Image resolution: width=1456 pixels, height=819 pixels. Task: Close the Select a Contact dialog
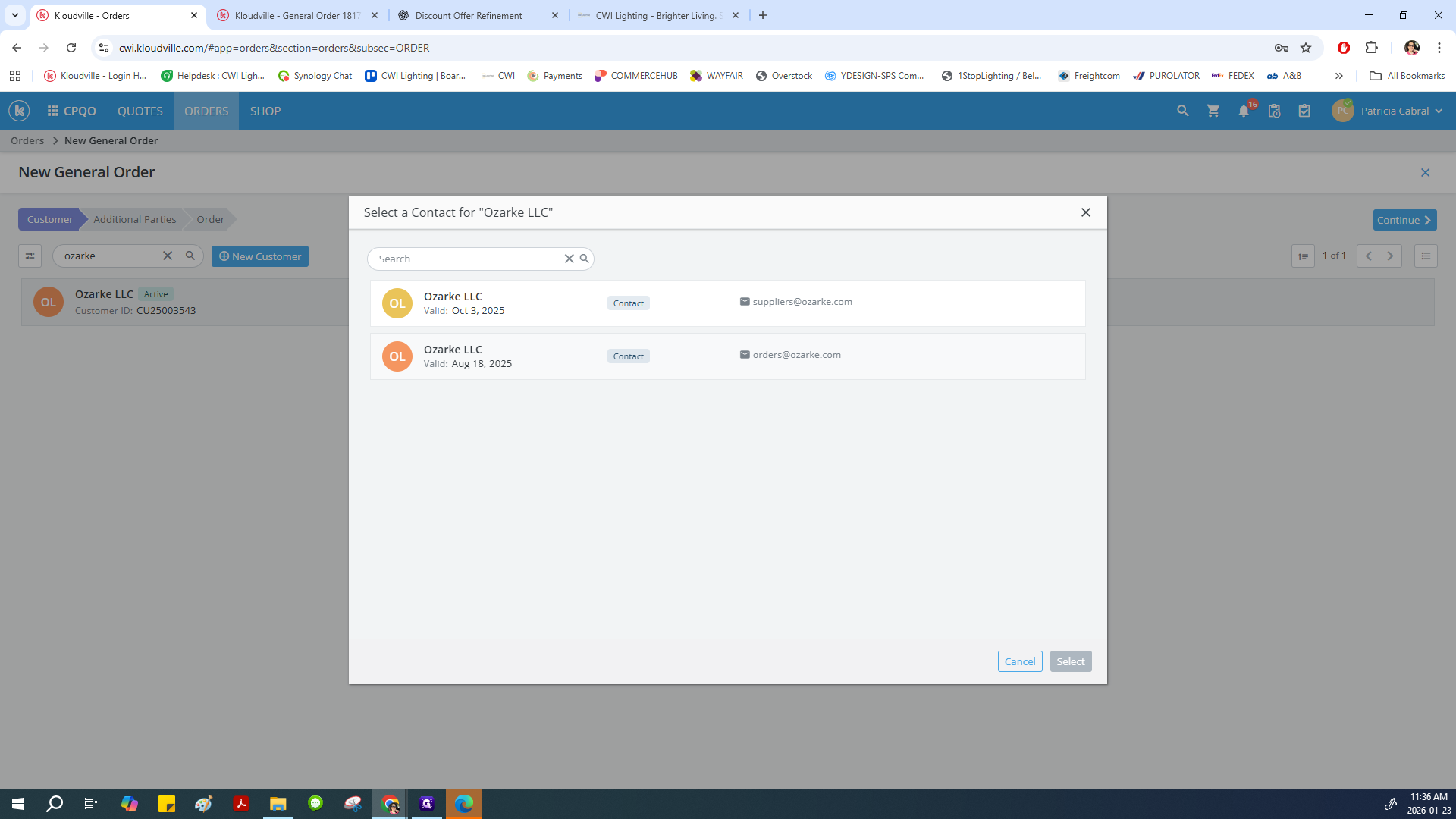click(1085, 212)
